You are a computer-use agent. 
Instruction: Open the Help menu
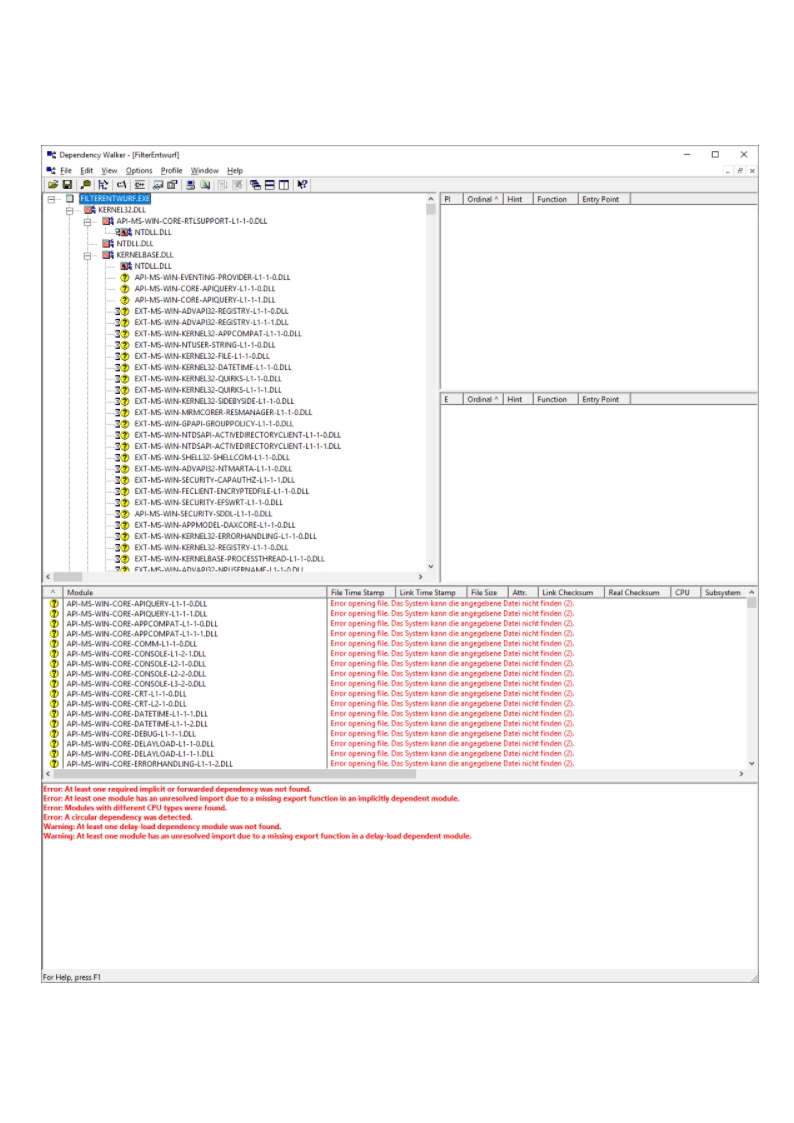point(235,170)
